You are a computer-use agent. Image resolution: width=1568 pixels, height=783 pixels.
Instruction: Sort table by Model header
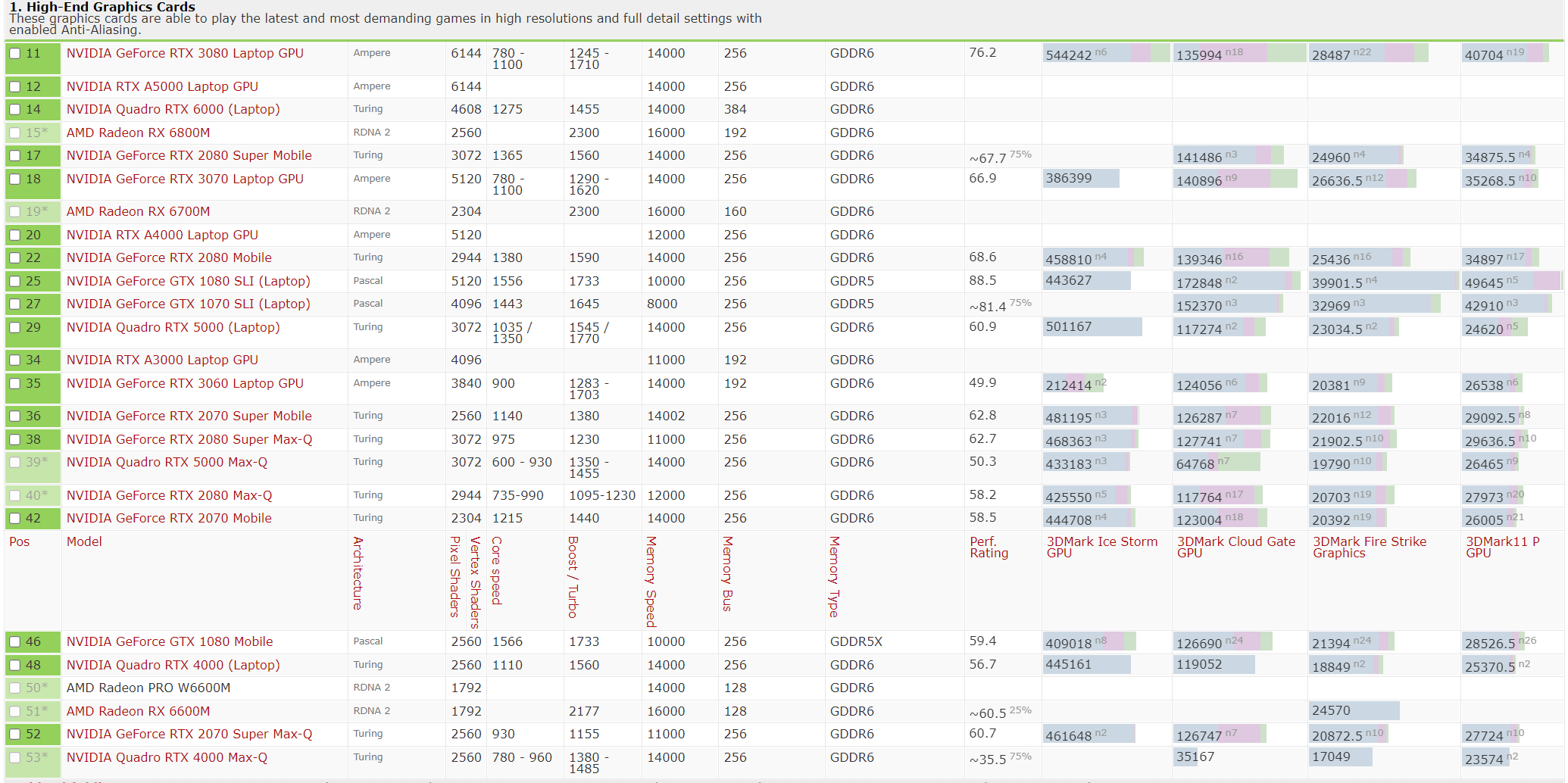(84, 541)
